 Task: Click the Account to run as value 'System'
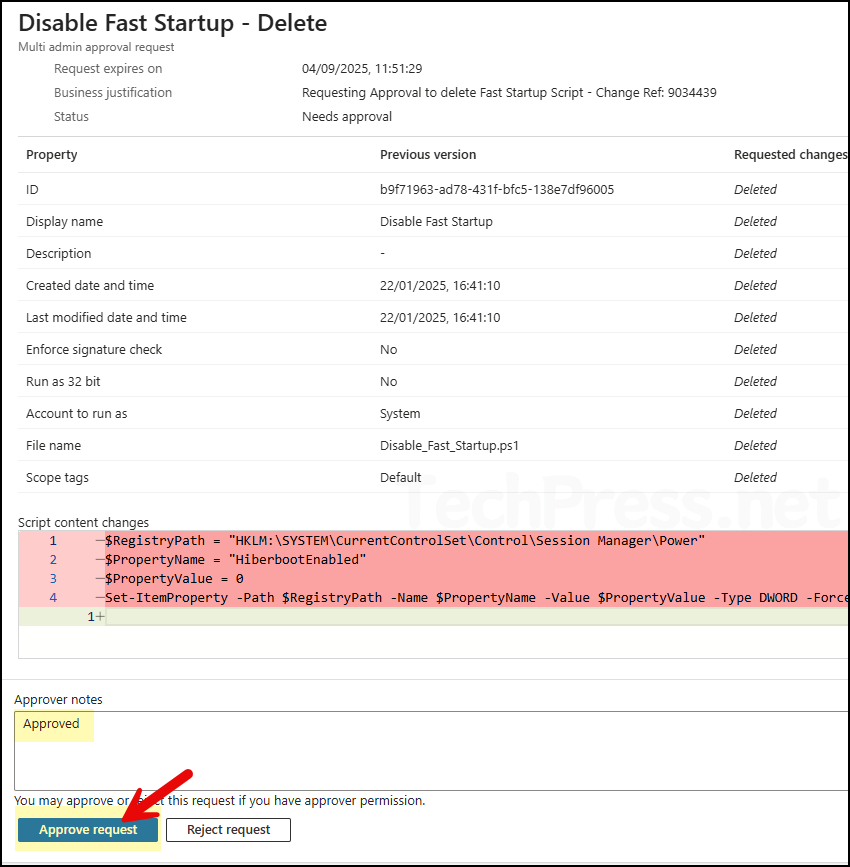pyautogui.click(x=400, y=414)
